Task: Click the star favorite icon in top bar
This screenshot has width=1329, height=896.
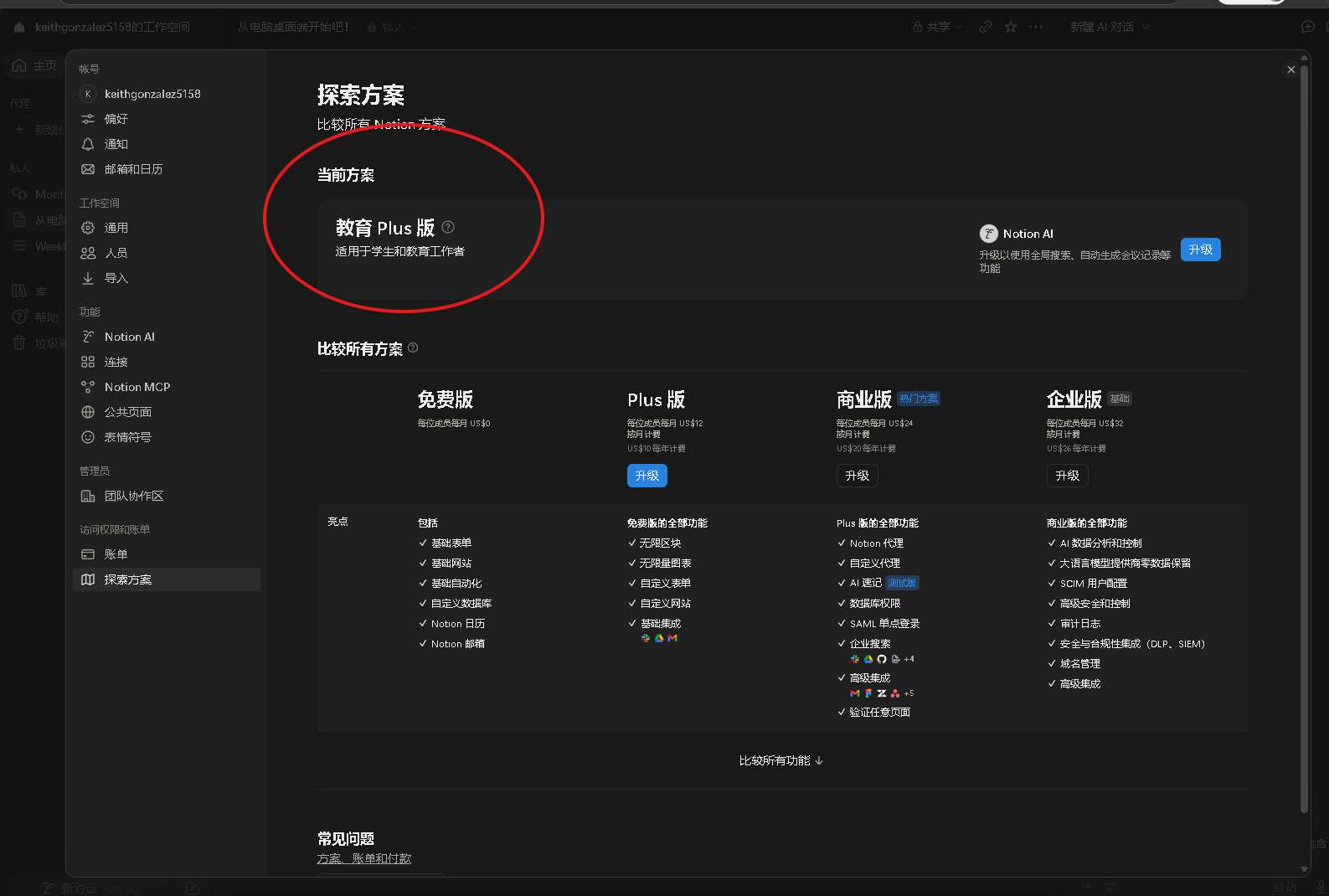Action: (1011, 27)
